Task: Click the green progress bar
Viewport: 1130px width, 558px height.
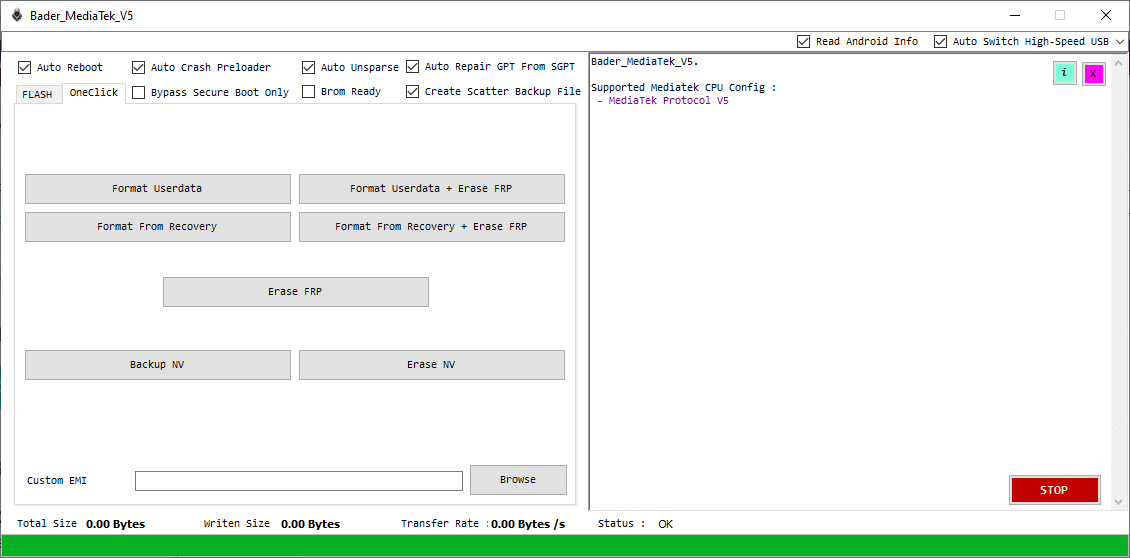Action: point(565,545)
